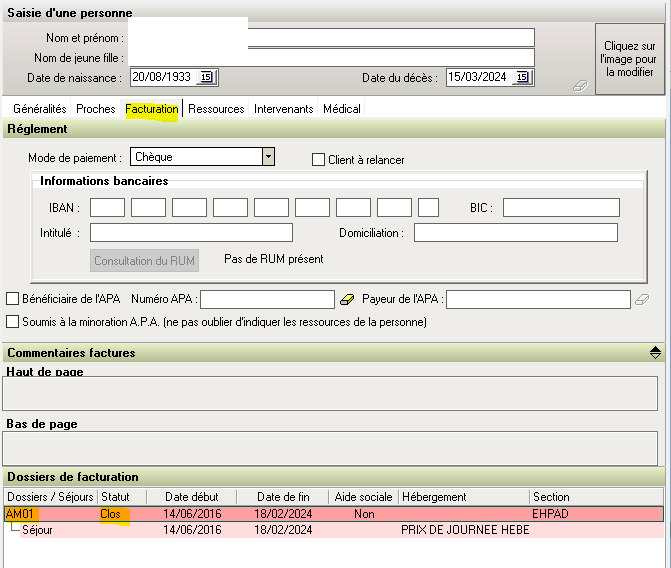Image resolution: width=671 pixels, height=568 pixels.
Task: Clear the Numéro APA field with eraser icon
Action: [x=347, y=299]
